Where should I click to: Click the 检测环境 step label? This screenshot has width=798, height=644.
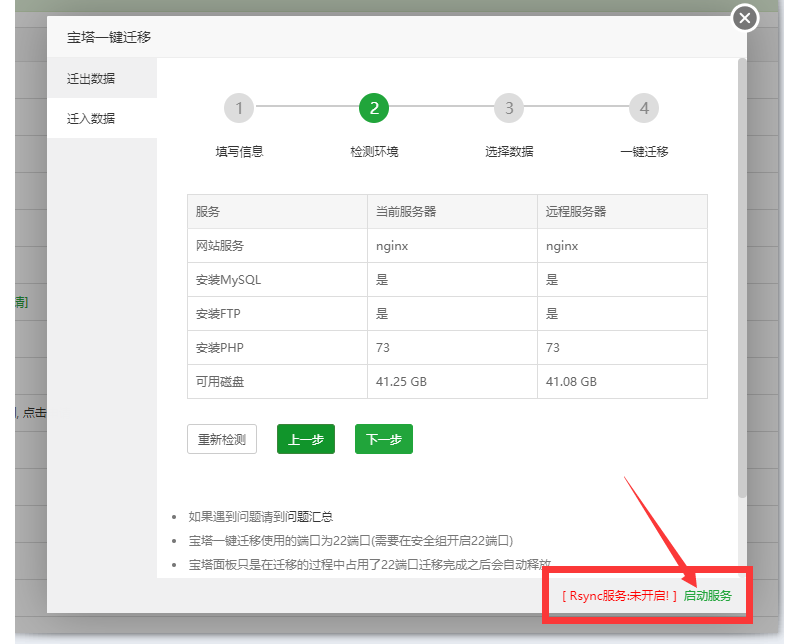374,152
